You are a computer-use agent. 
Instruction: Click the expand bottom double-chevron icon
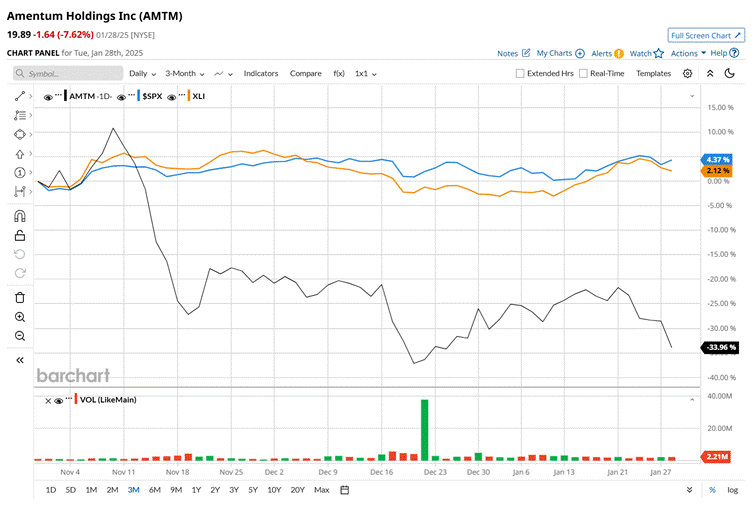[x=689, y=490]
